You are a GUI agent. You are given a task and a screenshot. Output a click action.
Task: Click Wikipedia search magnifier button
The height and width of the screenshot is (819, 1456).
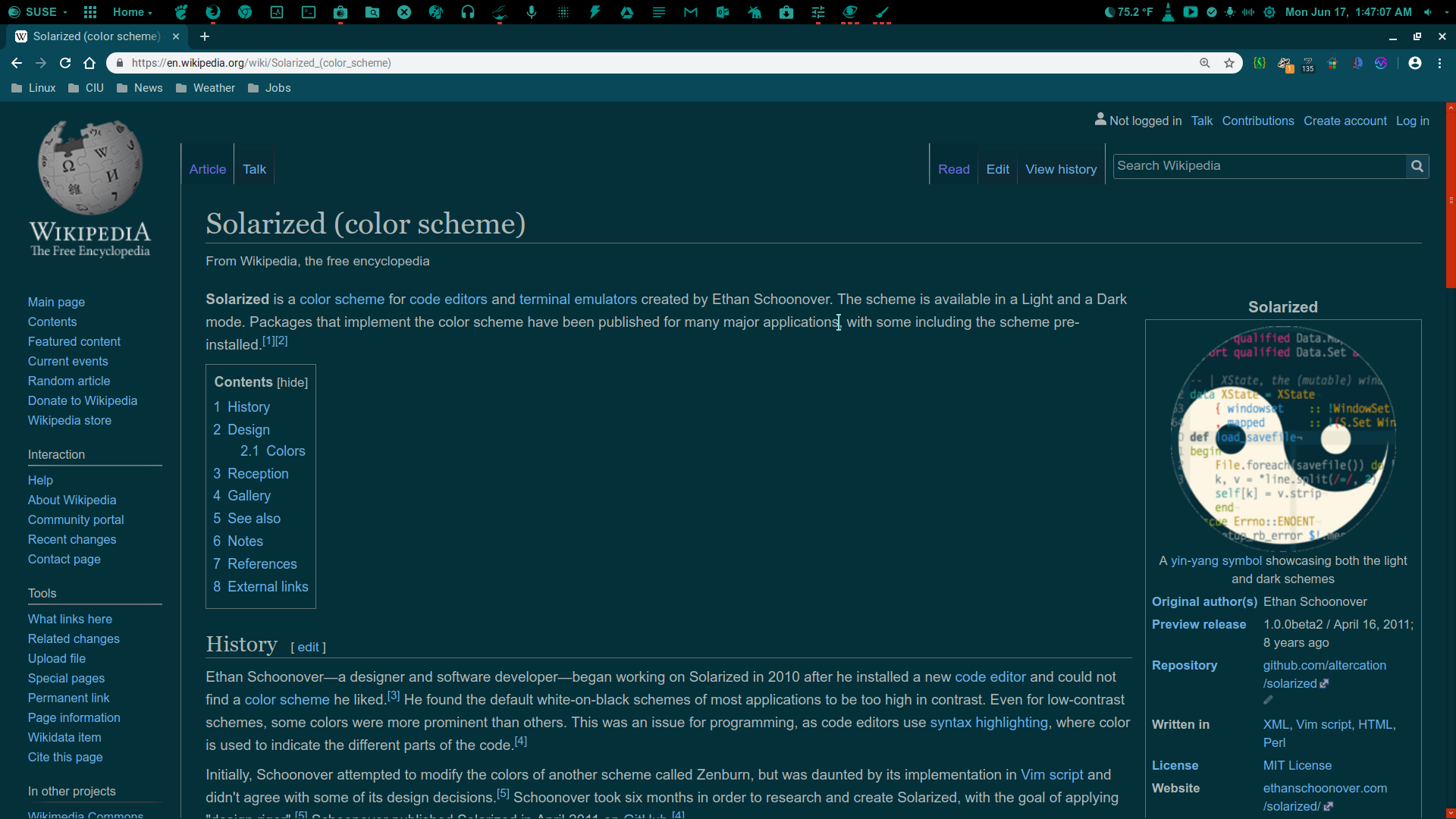pyautogui.click(x=1417, y=166)
